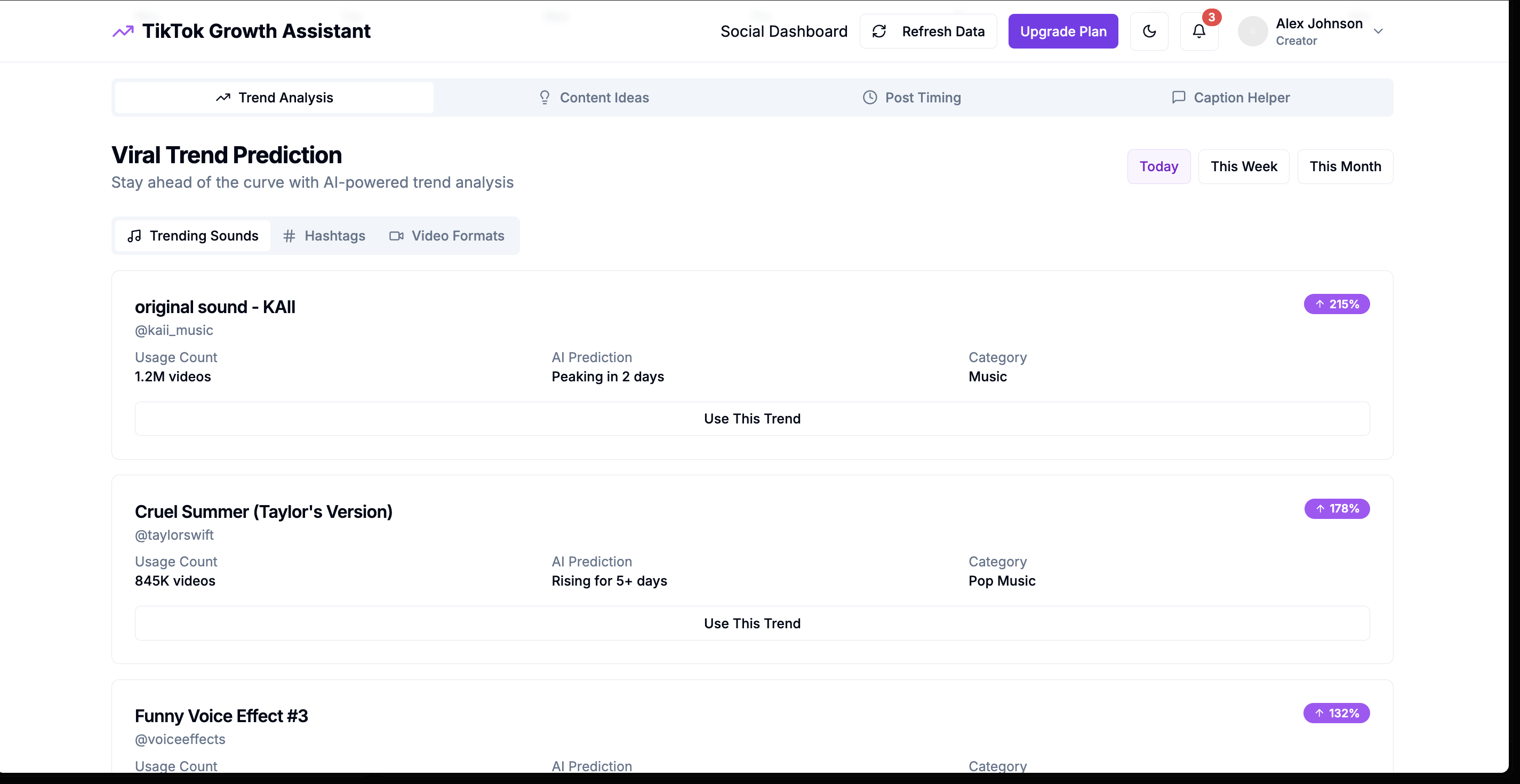Open the Content Ideas tab

(x=594, y=98)
